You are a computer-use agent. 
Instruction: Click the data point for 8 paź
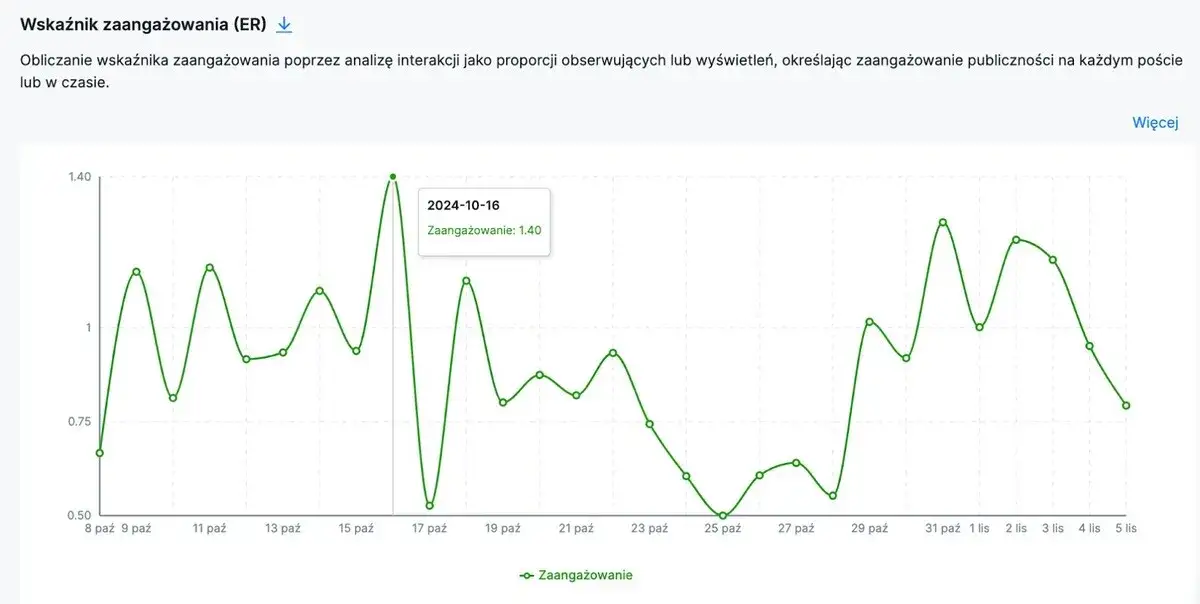click(100, 453)
